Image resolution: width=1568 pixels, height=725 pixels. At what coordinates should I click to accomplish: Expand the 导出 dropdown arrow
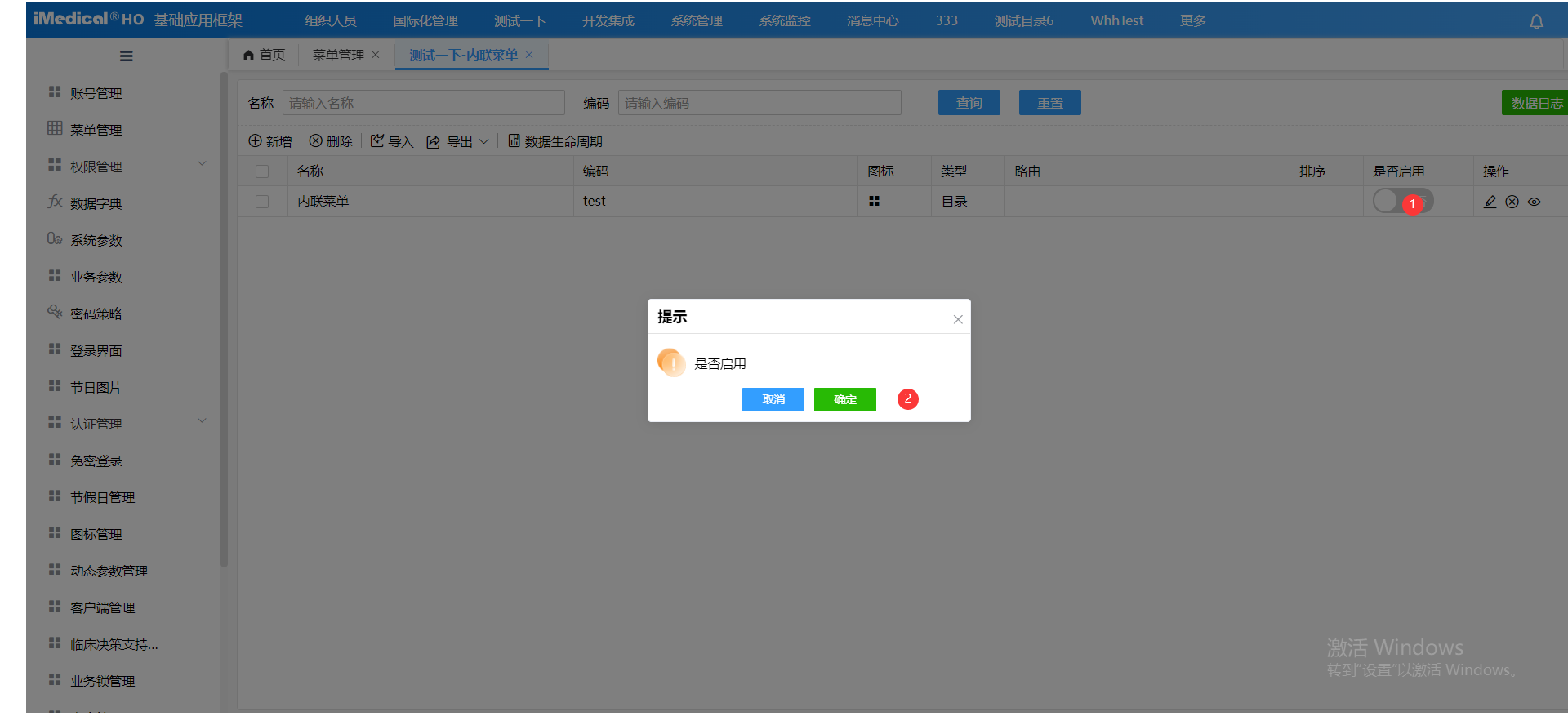[x=483, y=141]
